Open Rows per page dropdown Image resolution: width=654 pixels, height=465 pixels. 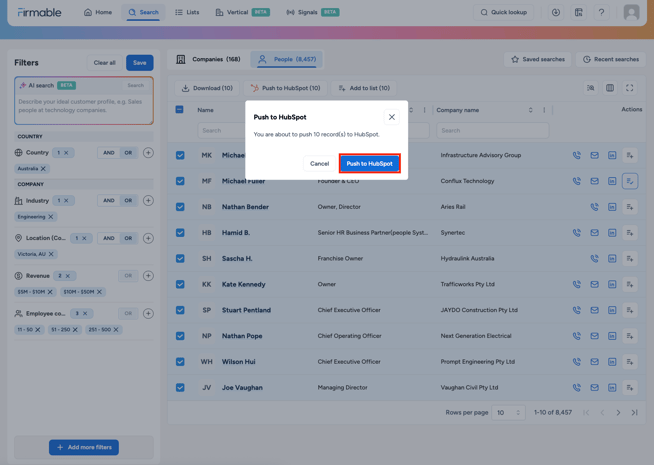click(x=508, y=412)
